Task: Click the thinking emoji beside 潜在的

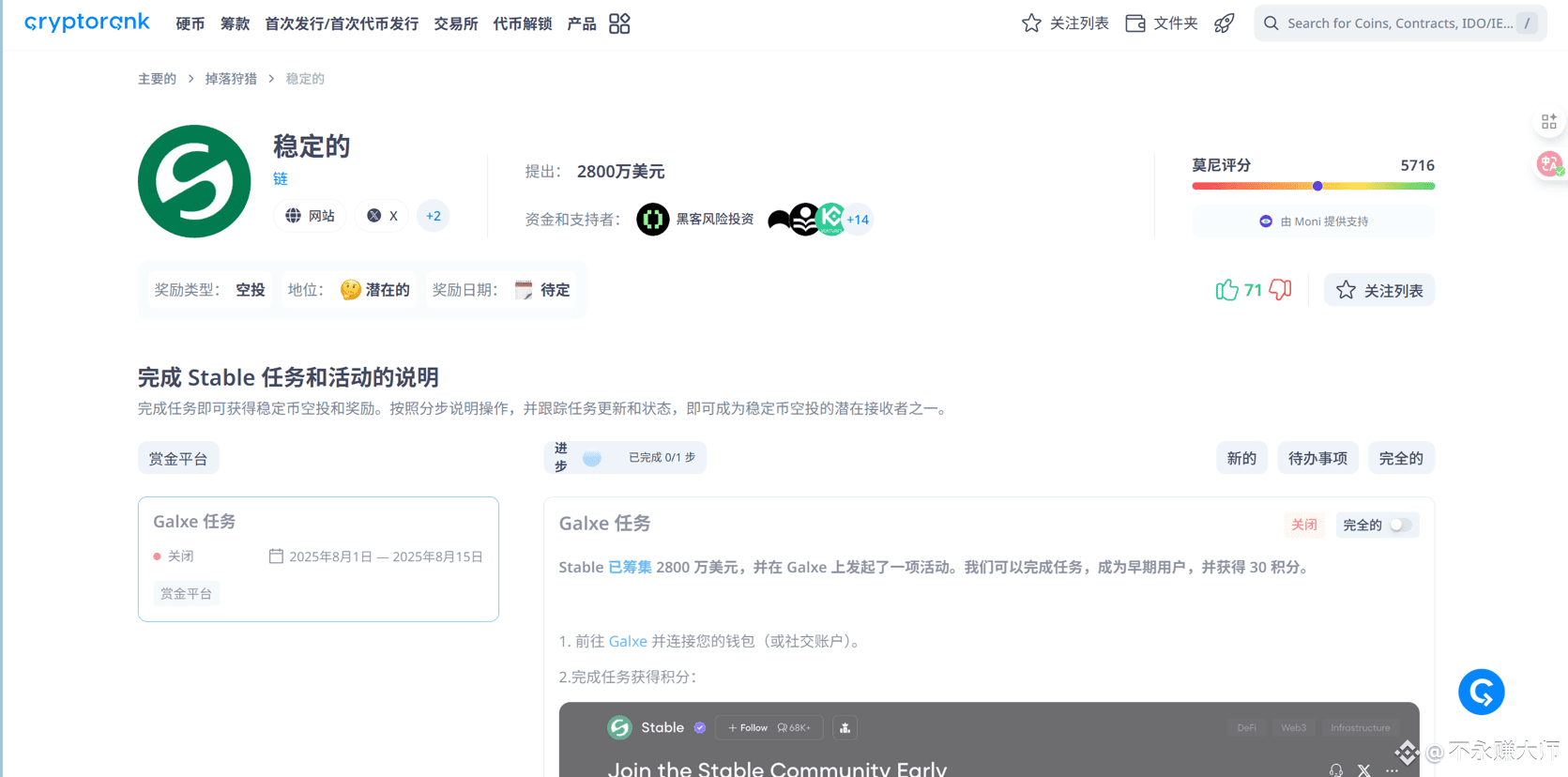Action: click(x=351, y=290)
